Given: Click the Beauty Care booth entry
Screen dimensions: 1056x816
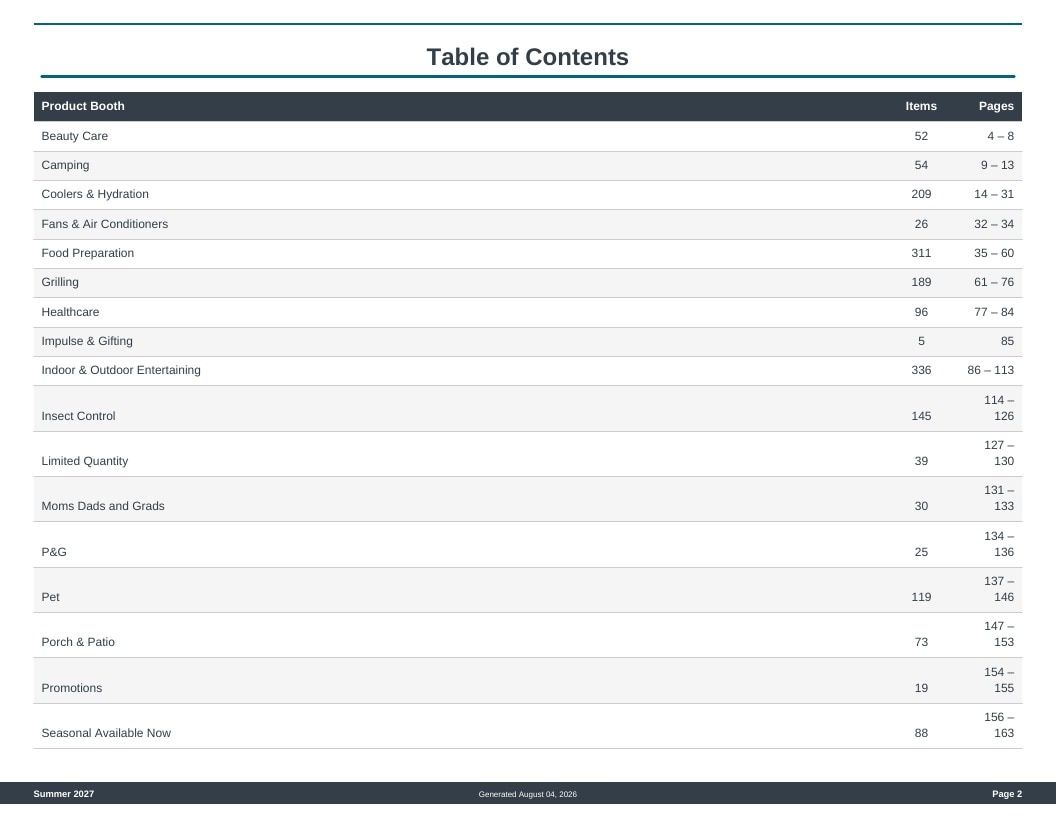Looking at the screenshot, I should (x=75, y=136).
